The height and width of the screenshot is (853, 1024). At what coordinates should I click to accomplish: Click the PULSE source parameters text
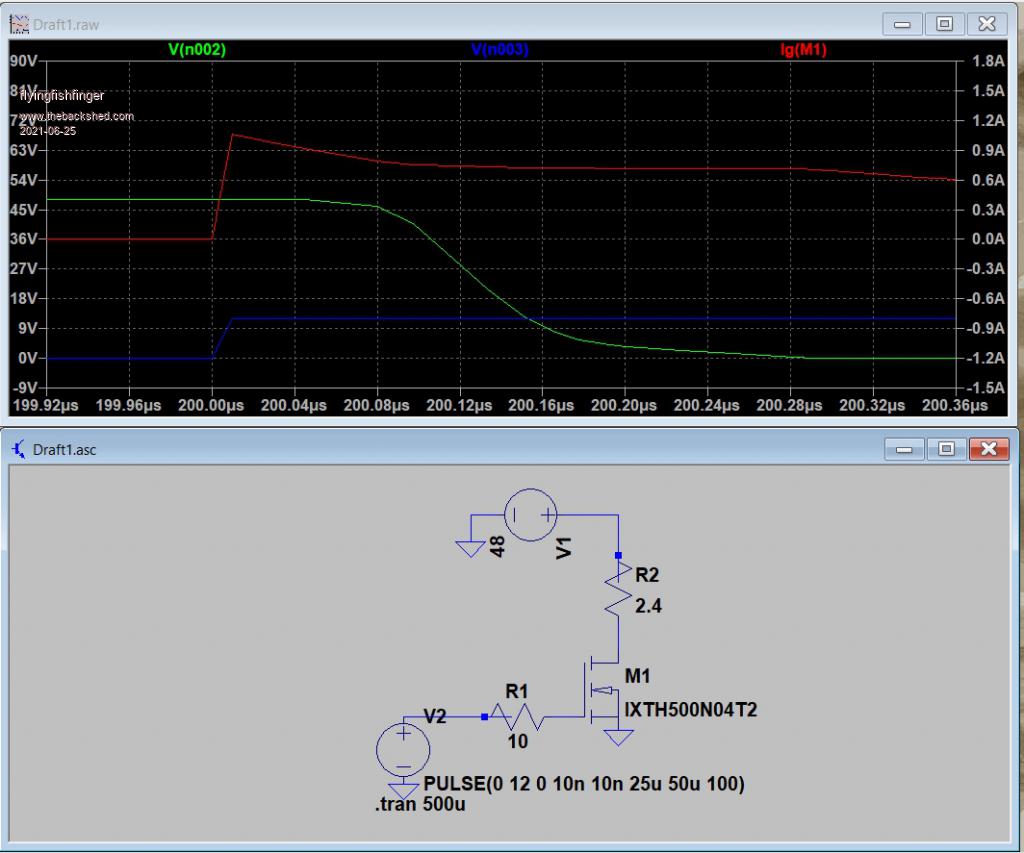point(584,784)
